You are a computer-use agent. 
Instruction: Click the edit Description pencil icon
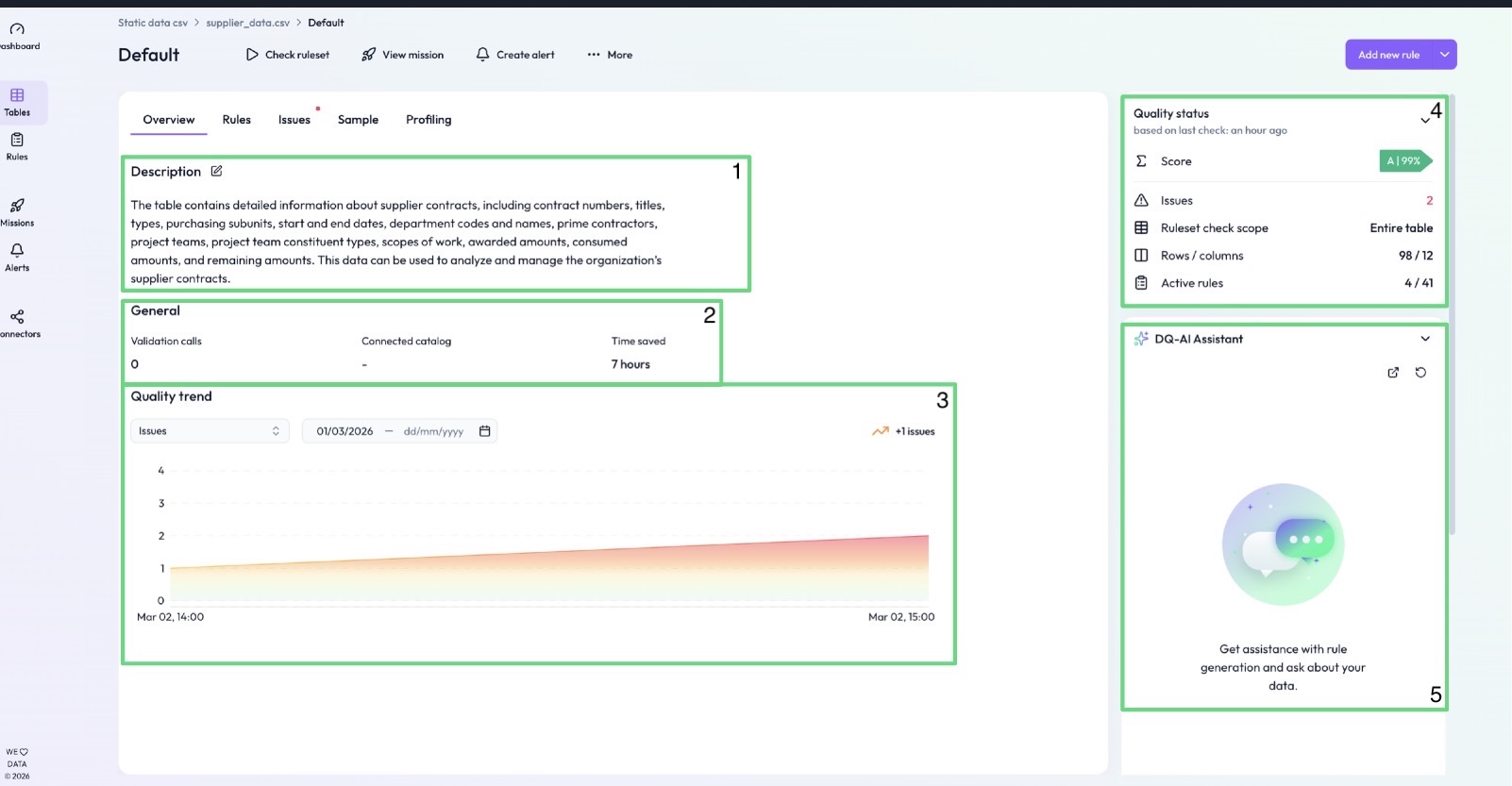(216, 172)
